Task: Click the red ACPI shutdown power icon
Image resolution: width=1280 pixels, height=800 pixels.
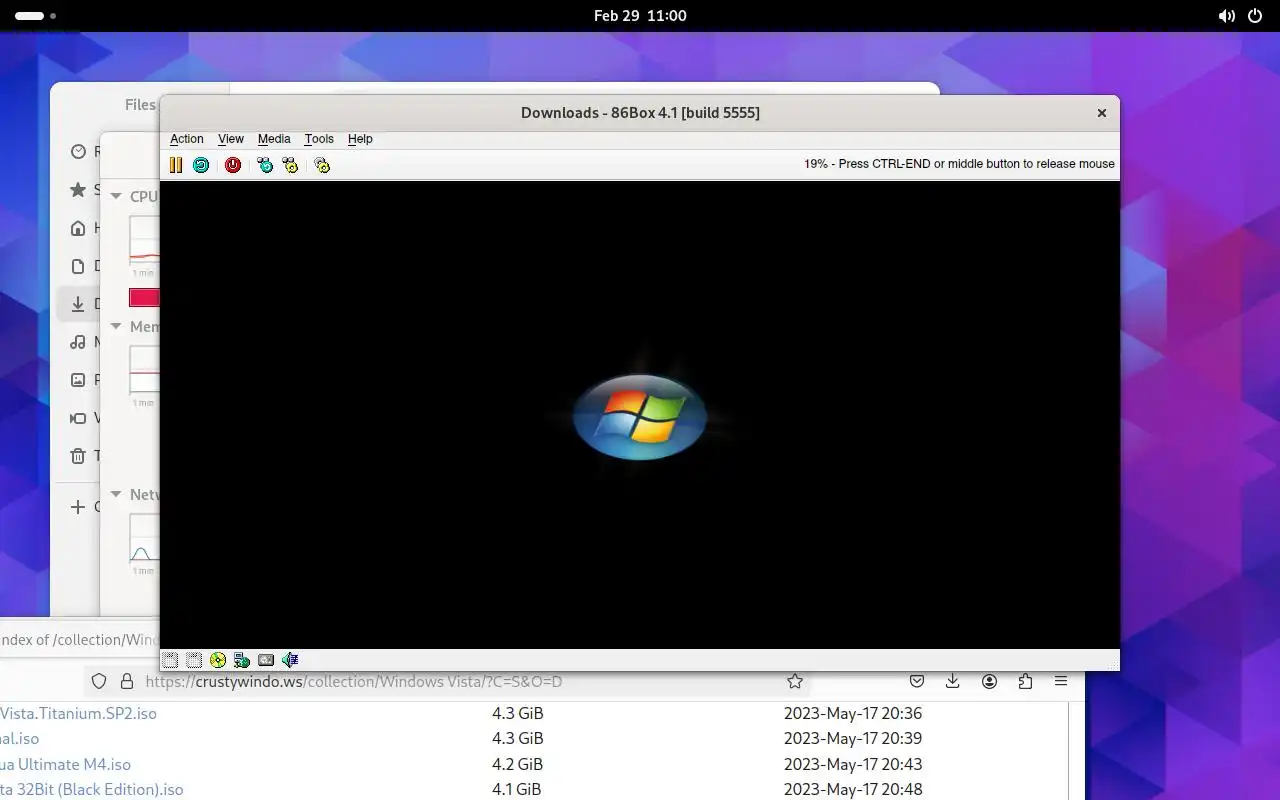Action: coord(233,165)
